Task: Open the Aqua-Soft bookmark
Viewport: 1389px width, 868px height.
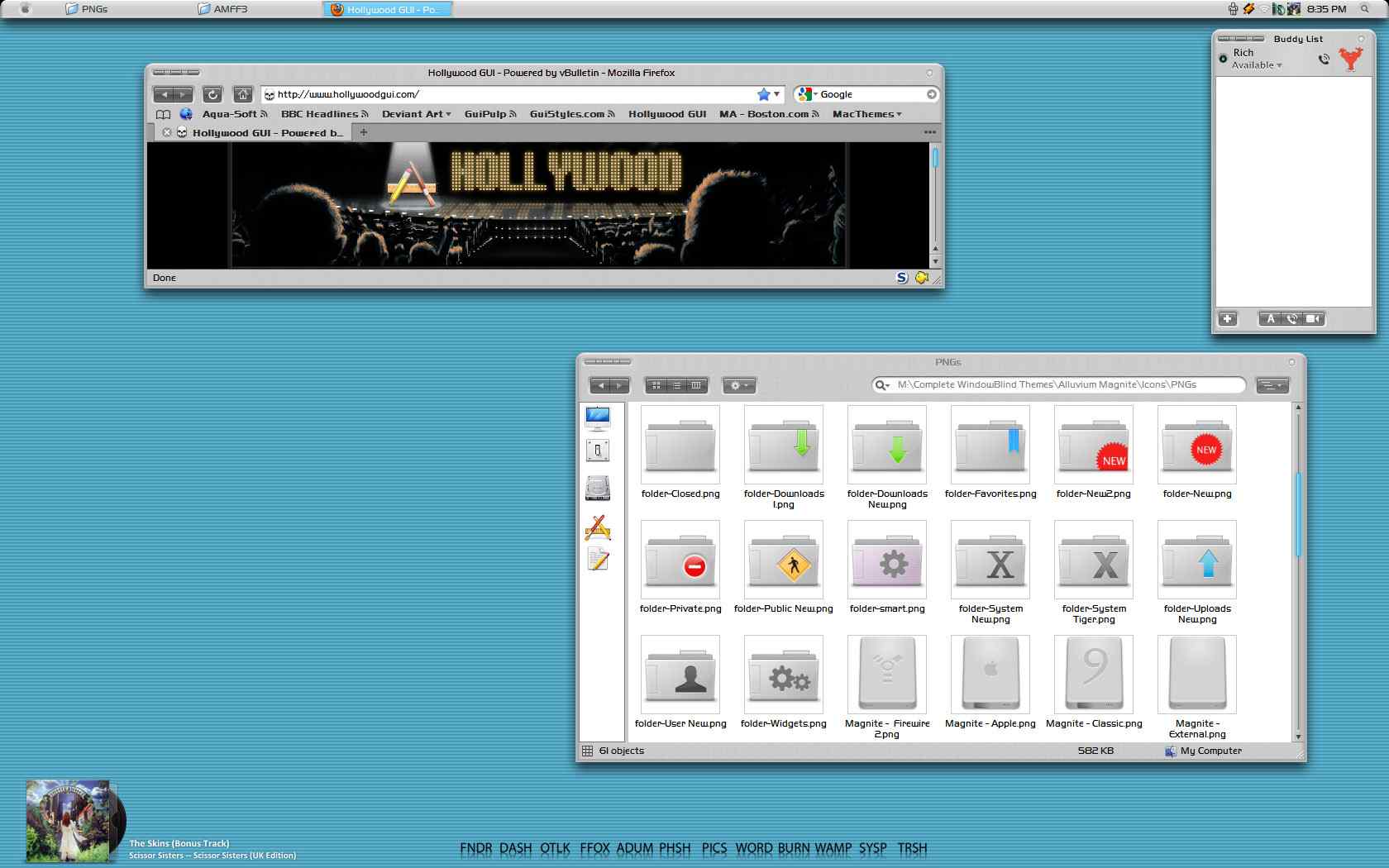Action: (235, 114)
